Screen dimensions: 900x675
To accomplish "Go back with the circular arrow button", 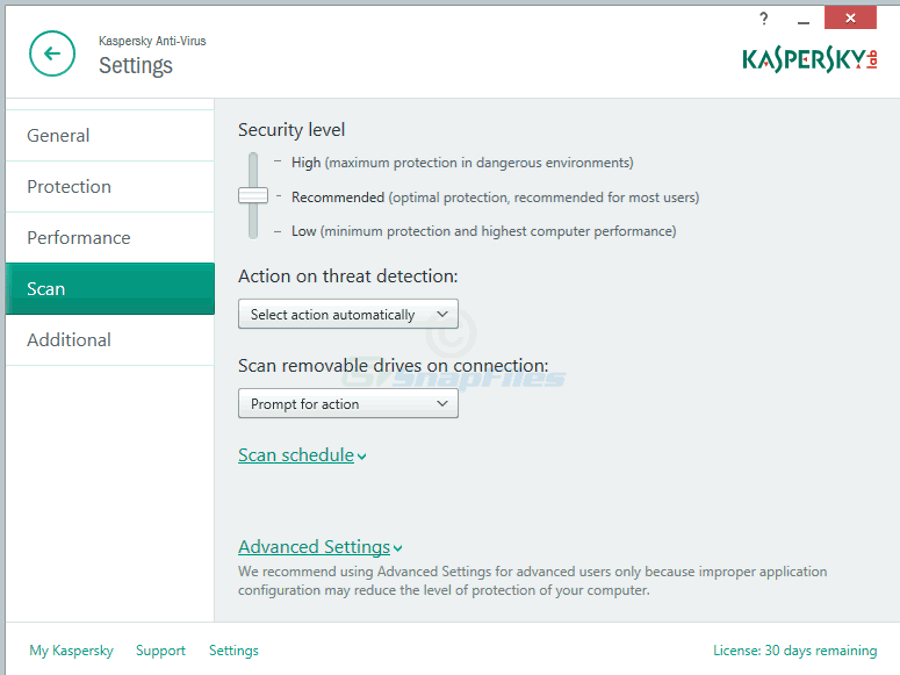I will 52,54.
